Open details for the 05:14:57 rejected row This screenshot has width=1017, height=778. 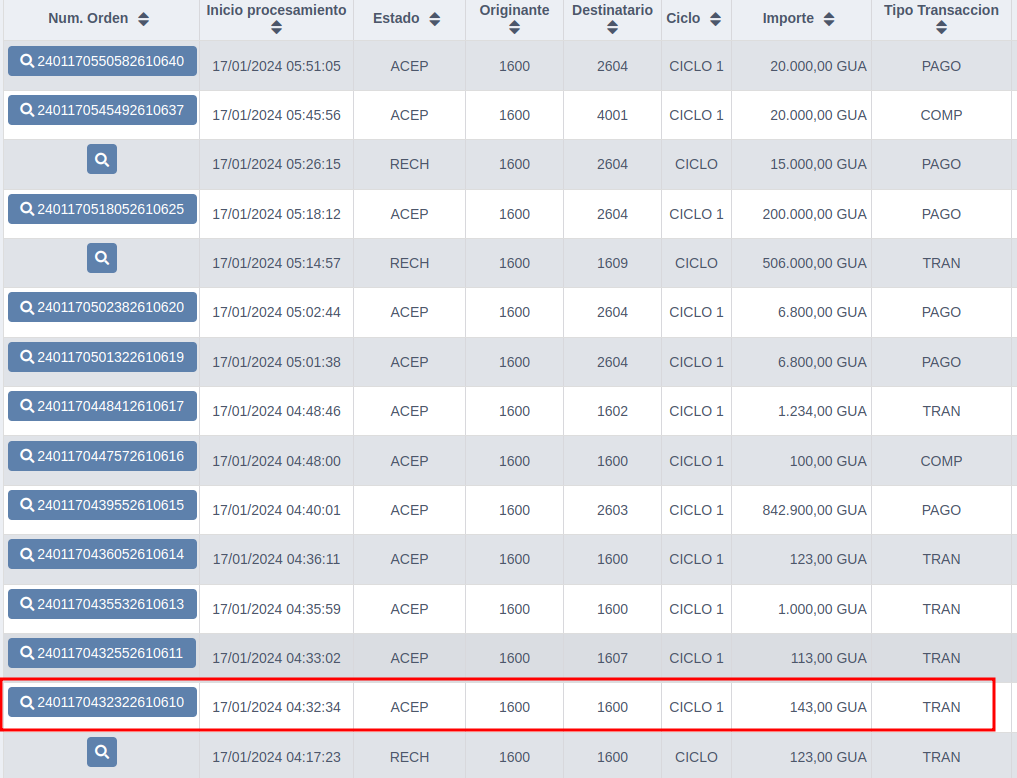pos(102,258)
